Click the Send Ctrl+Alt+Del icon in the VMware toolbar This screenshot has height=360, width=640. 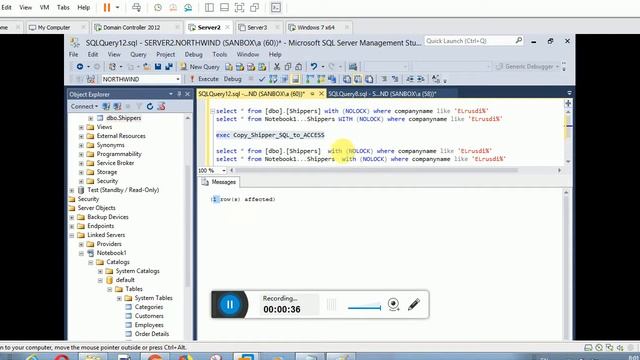pos(136,7)
